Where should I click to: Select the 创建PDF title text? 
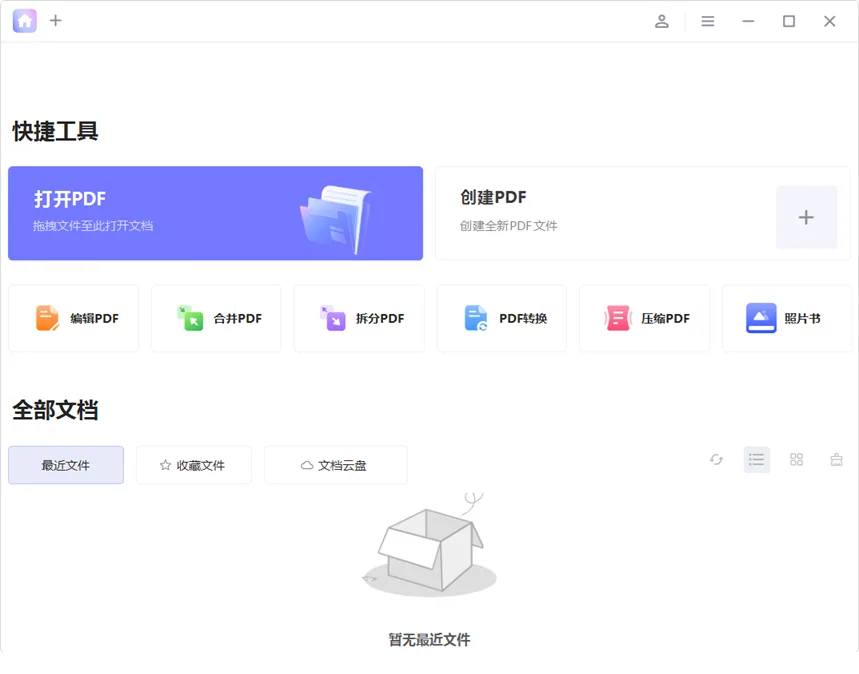[x=493, y=197]
